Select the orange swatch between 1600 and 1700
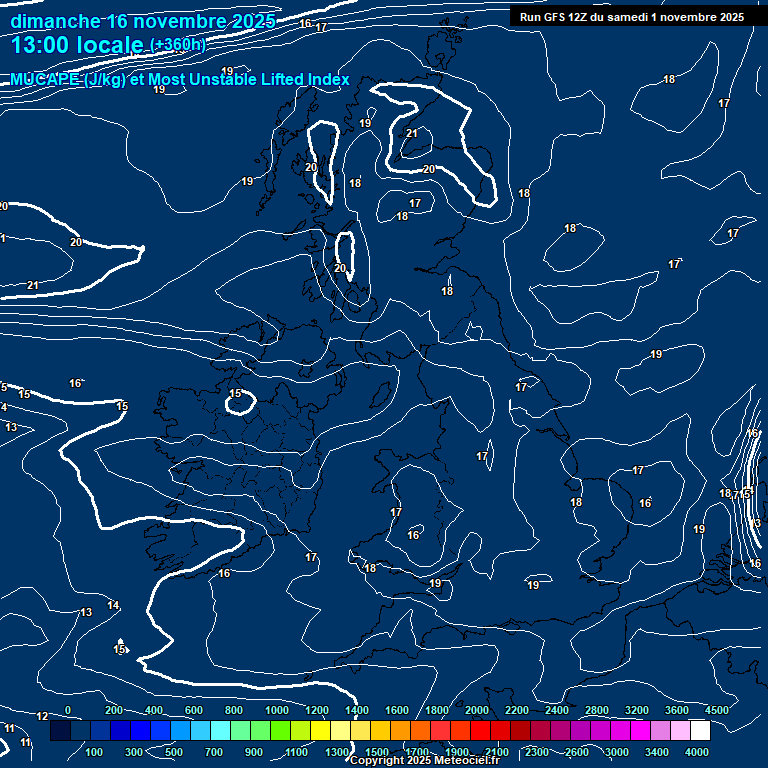 point(401,730)
